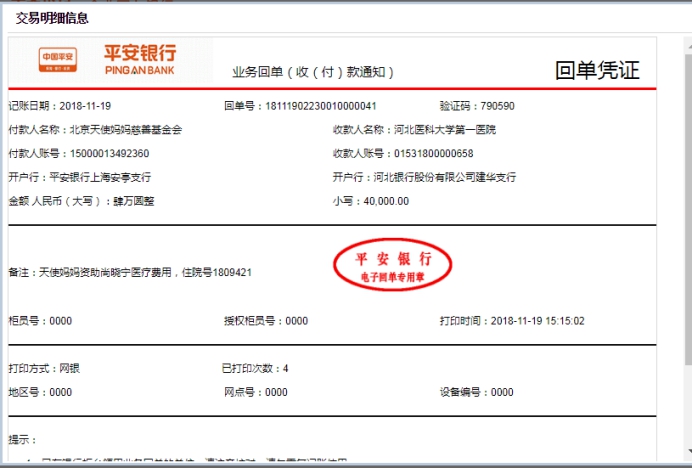Click the 已打印次数 4 field
The width and height of the screenshot is (692, 468).
coord(255,368)
